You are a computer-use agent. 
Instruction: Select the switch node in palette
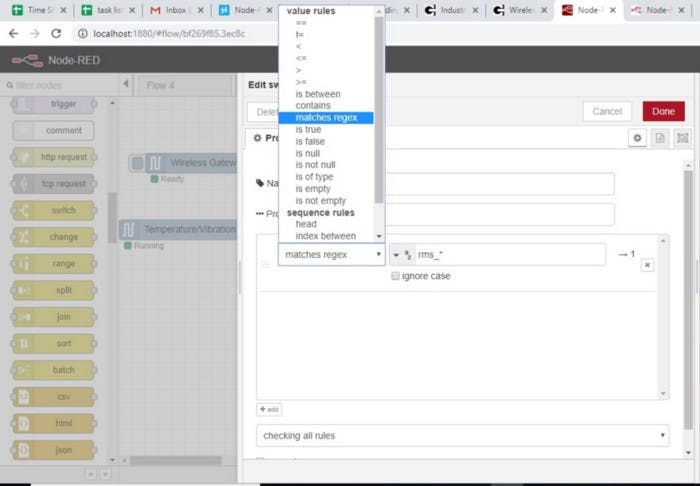[x=55, y=210]
